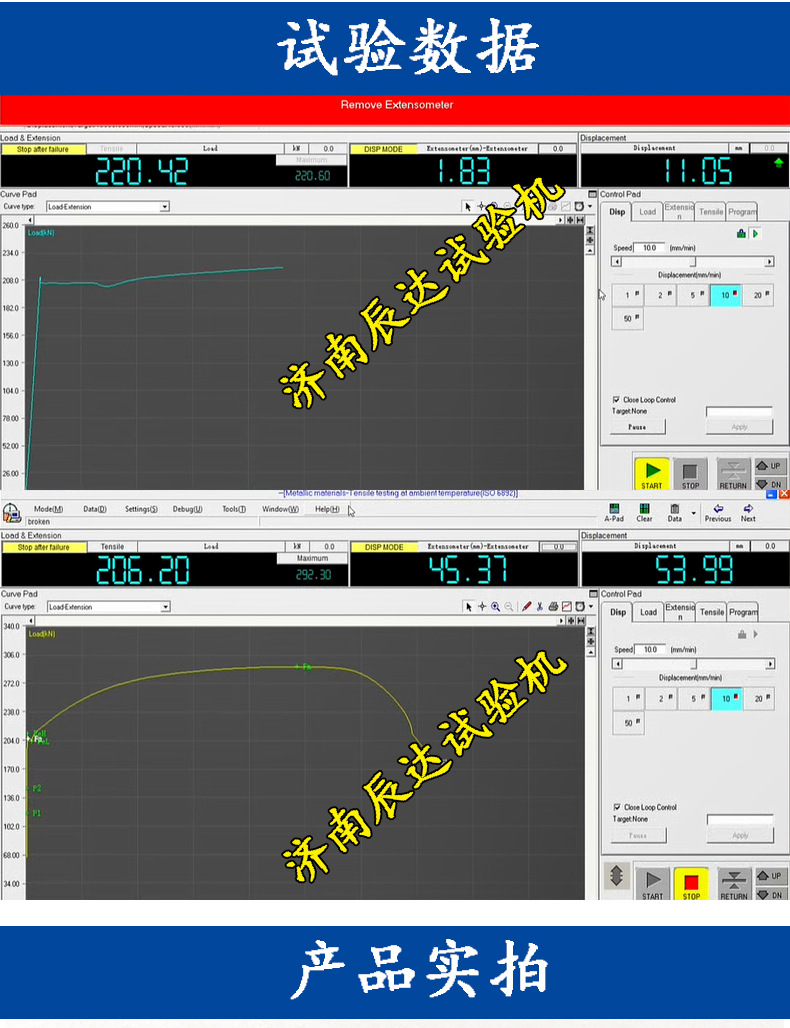The height and width of the screenshot is (1028, 790).
Task: Click STOP button in upper window
Action: click(x=690, y=474)
